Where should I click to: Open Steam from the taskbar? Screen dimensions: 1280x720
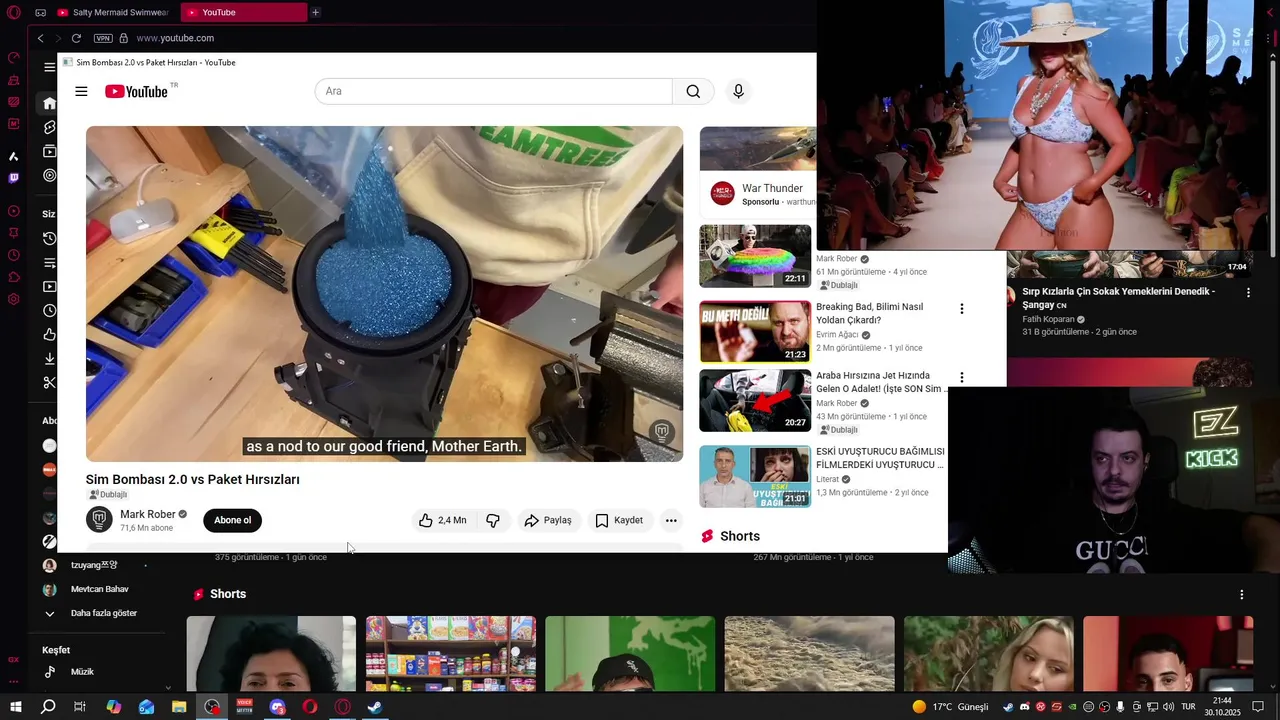coord(374,707)
